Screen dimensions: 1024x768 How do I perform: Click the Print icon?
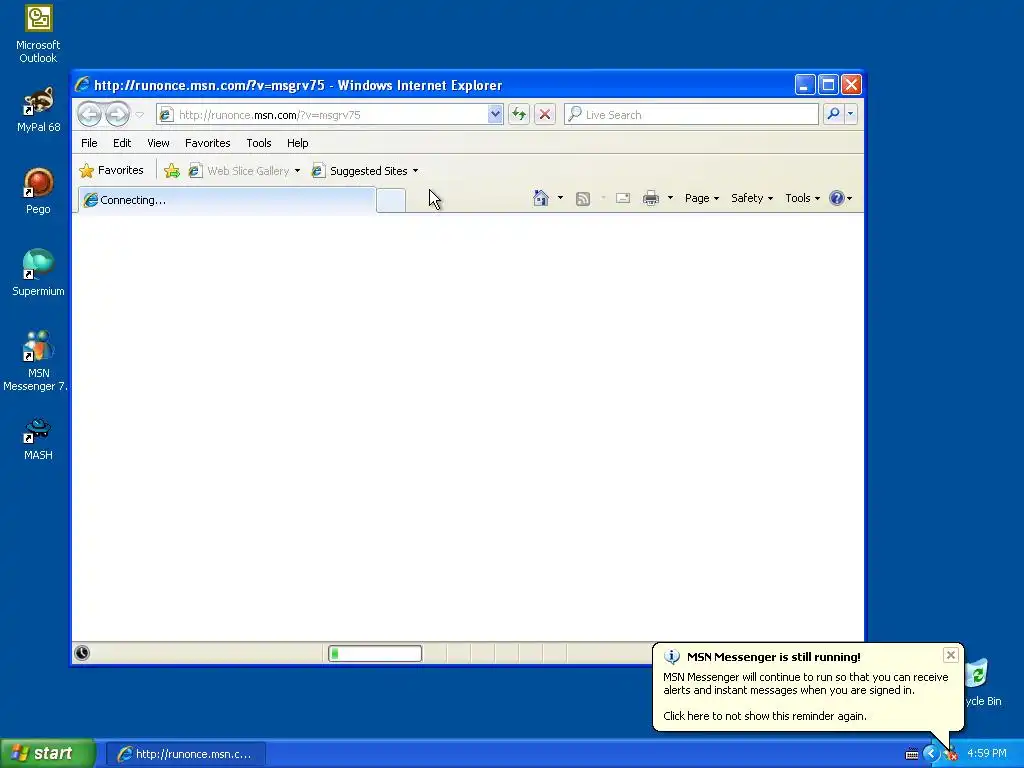pos(650,198)
